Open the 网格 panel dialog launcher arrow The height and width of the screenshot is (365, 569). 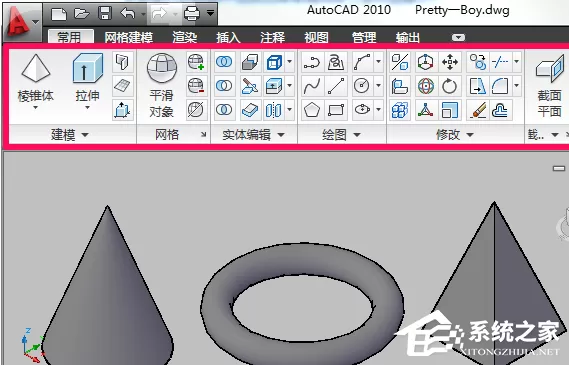[204, 135]
